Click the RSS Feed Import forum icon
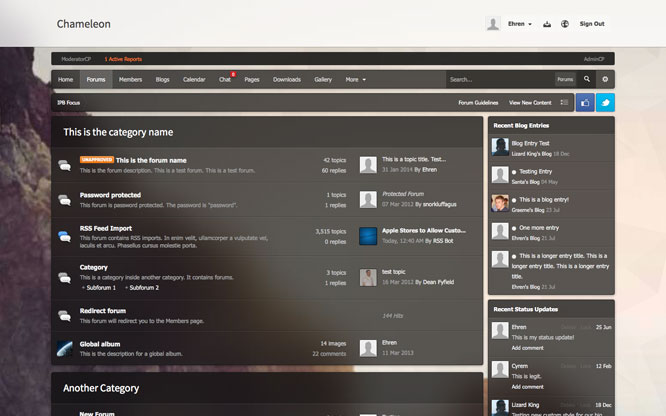This screenshot has width=666, height=416. [64, 235]
